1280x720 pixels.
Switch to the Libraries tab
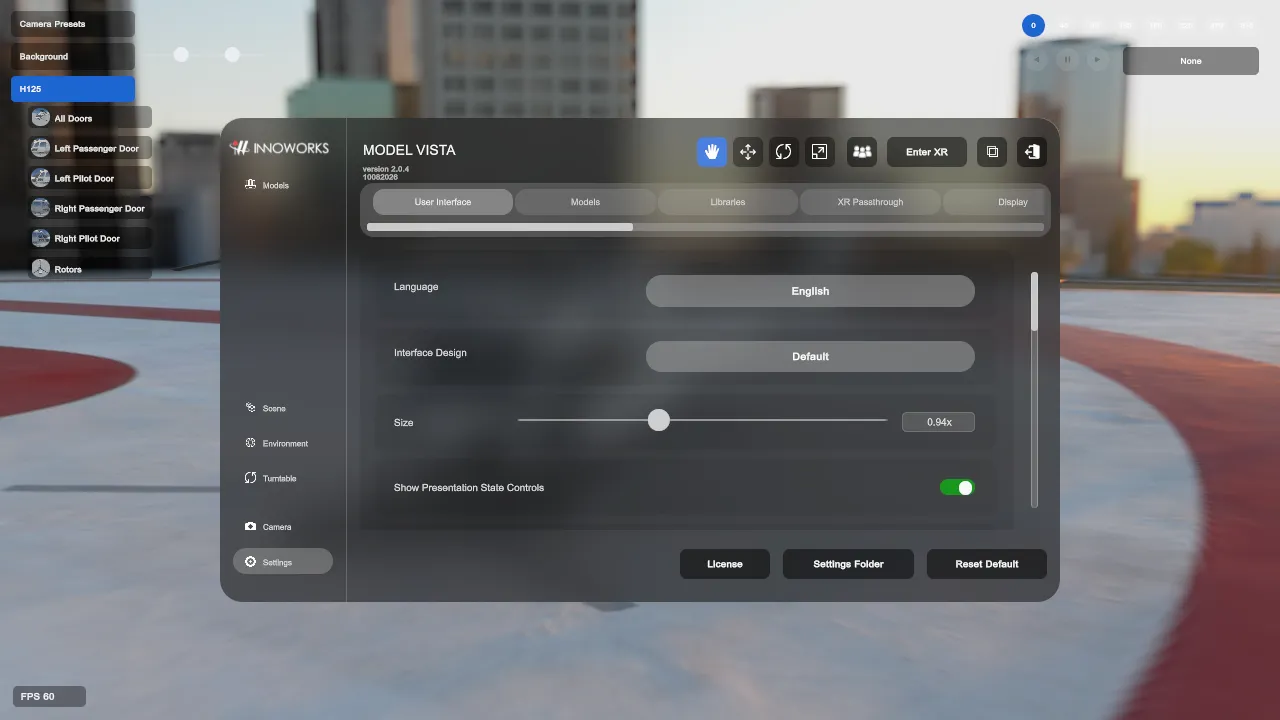pyautogui.click(x=727, y=202)
